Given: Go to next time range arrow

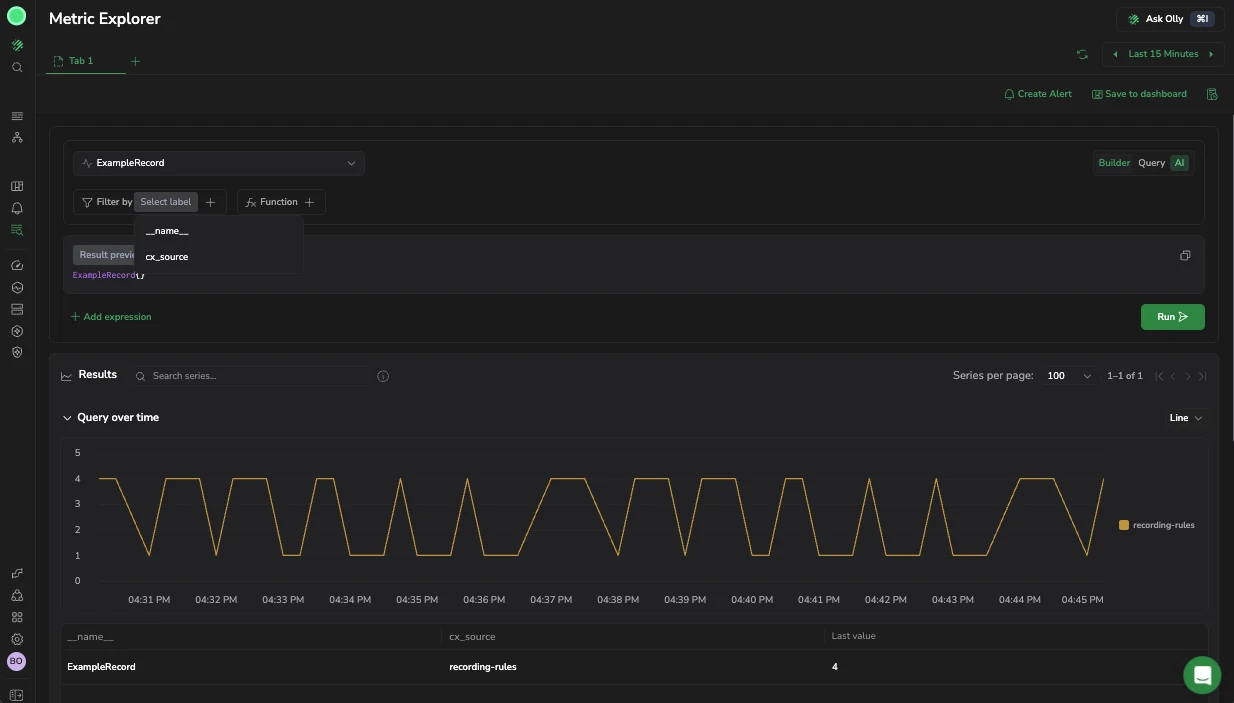Looking at the screenshot, I should (x=1211, y=54).
